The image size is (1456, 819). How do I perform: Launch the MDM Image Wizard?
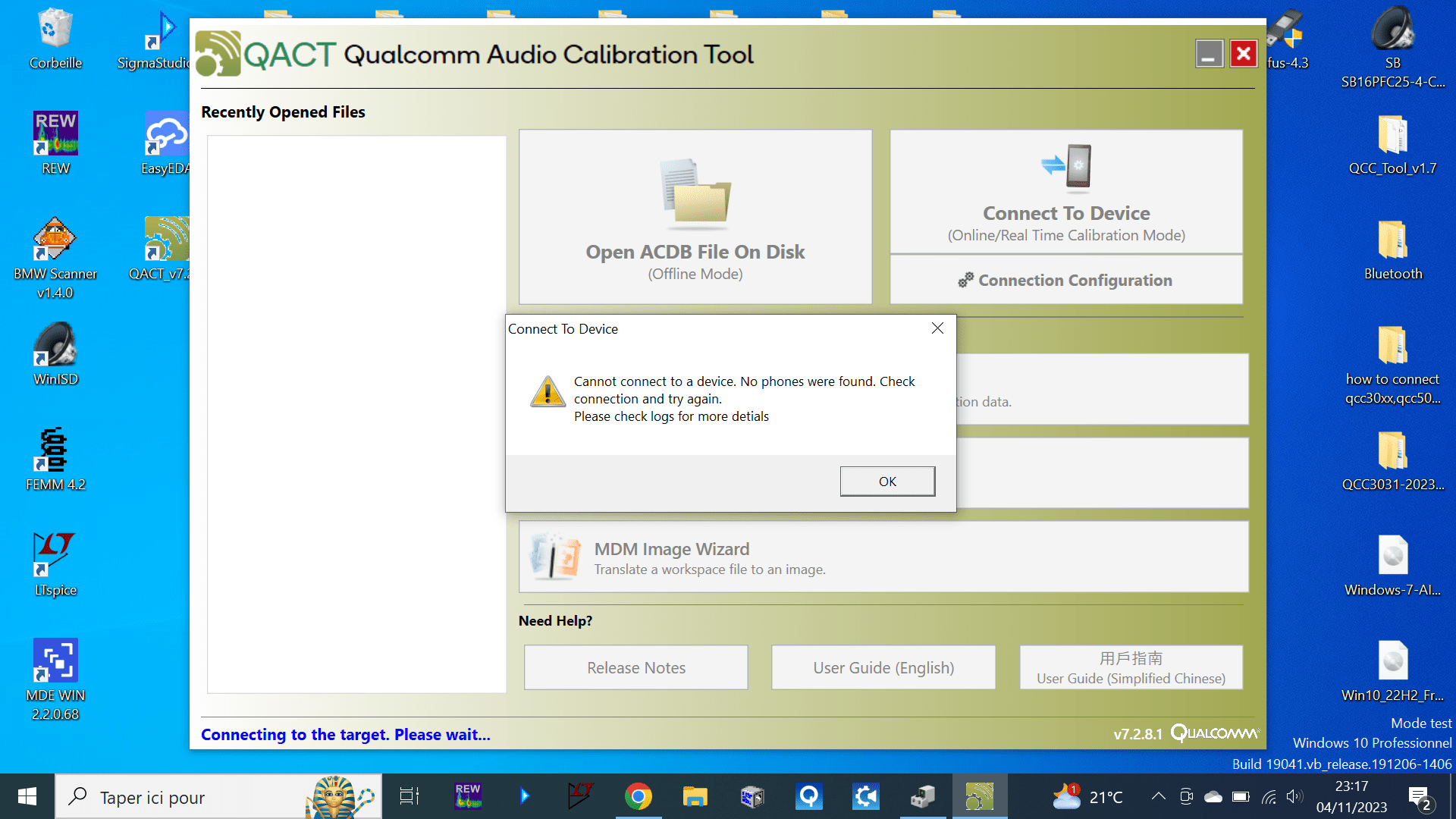pos(883,557)
